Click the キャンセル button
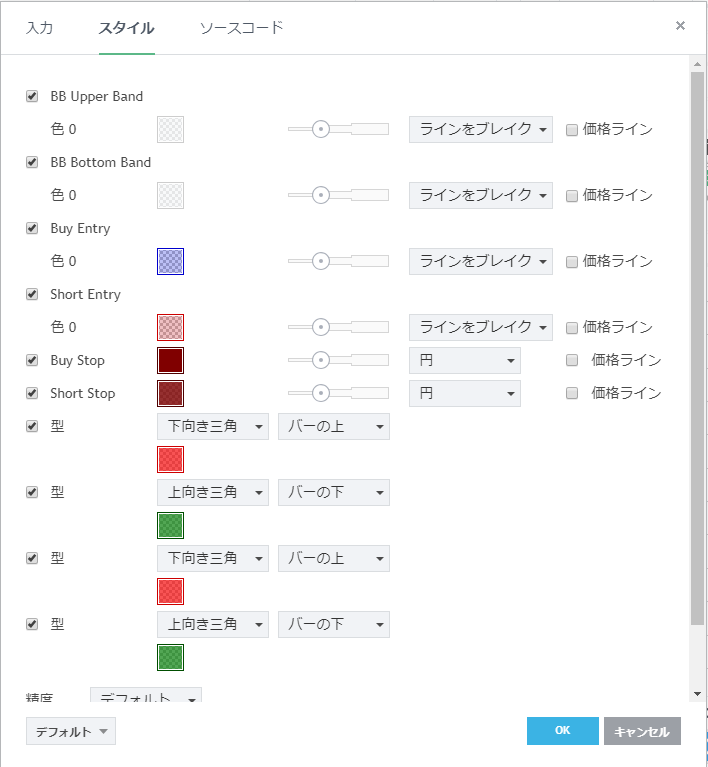 642,731
